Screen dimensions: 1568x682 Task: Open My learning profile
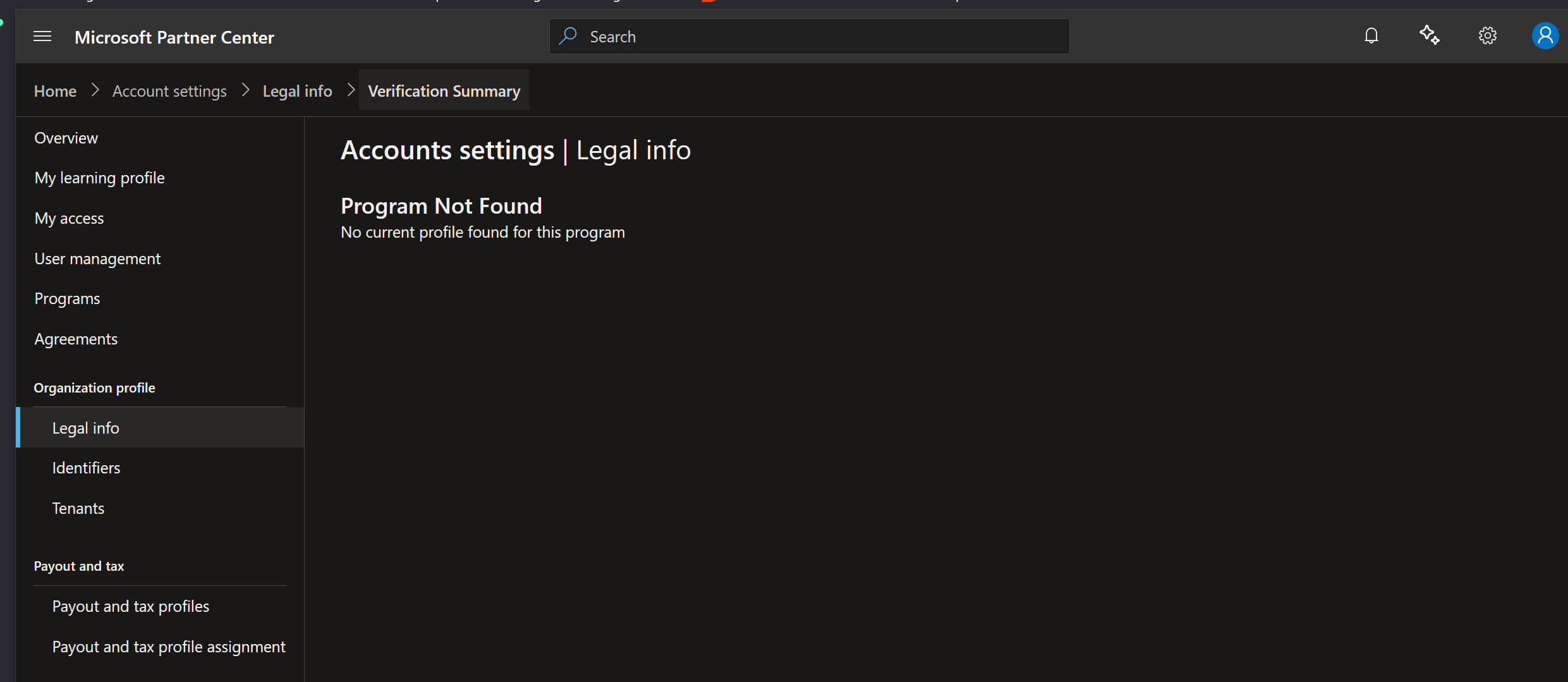[x=100, y=178]
